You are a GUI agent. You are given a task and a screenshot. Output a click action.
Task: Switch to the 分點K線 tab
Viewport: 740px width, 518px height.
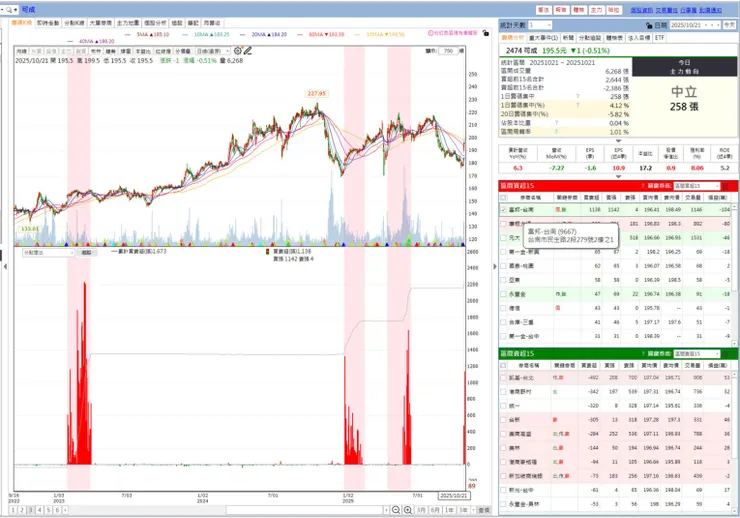click(74, 23)
